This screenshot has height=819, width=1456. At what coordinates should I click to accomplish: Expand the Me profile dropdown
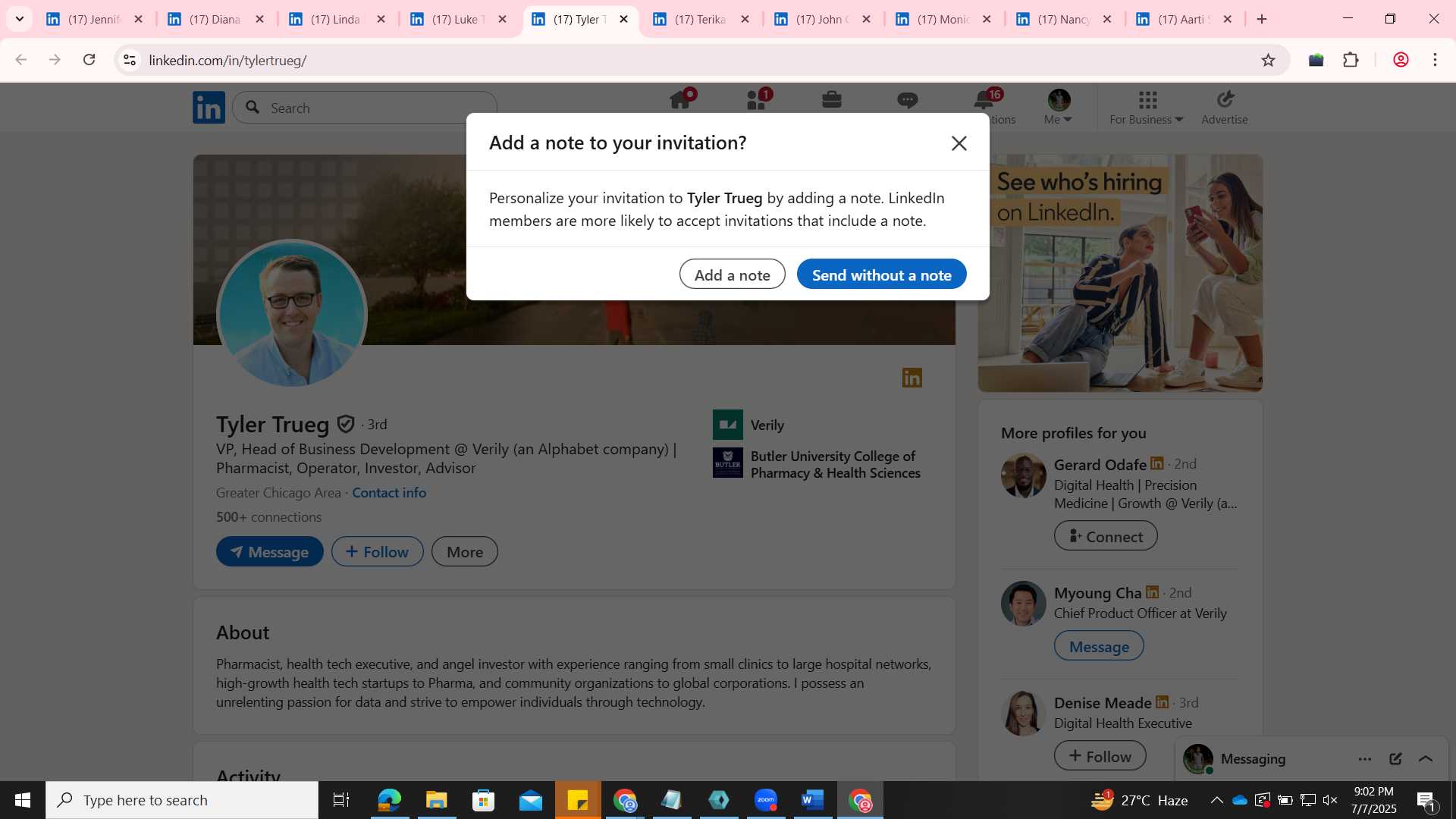pos(1058,107)
